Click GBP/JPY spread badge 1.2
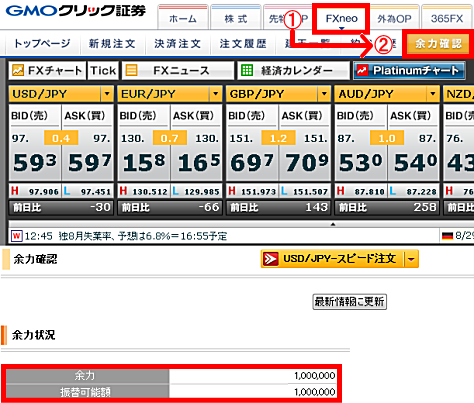The width and height of the screenshot is (474, 403). 278,138
